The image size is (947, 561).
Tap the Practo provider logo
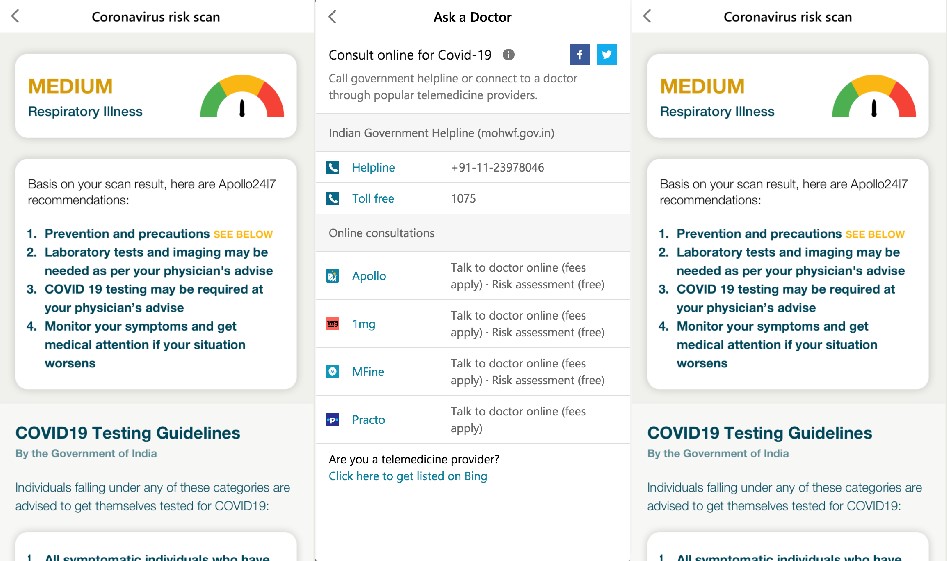[x=333, y=419]
